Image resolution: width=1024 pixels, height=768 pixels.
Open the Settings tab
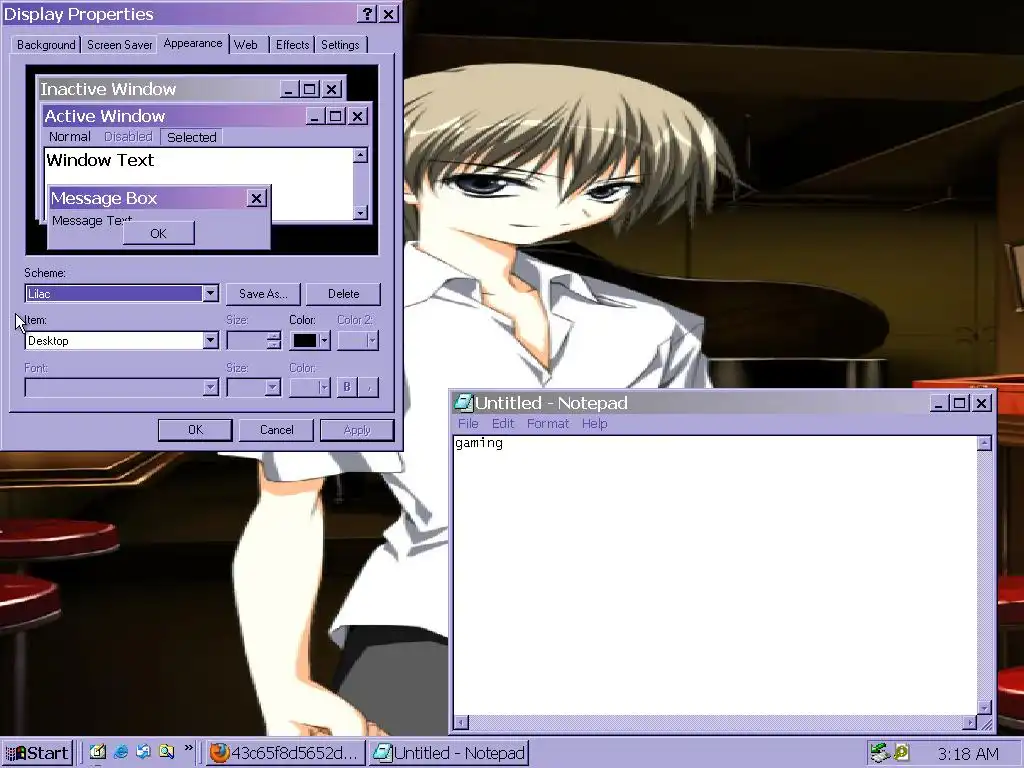tap(340, 44)
